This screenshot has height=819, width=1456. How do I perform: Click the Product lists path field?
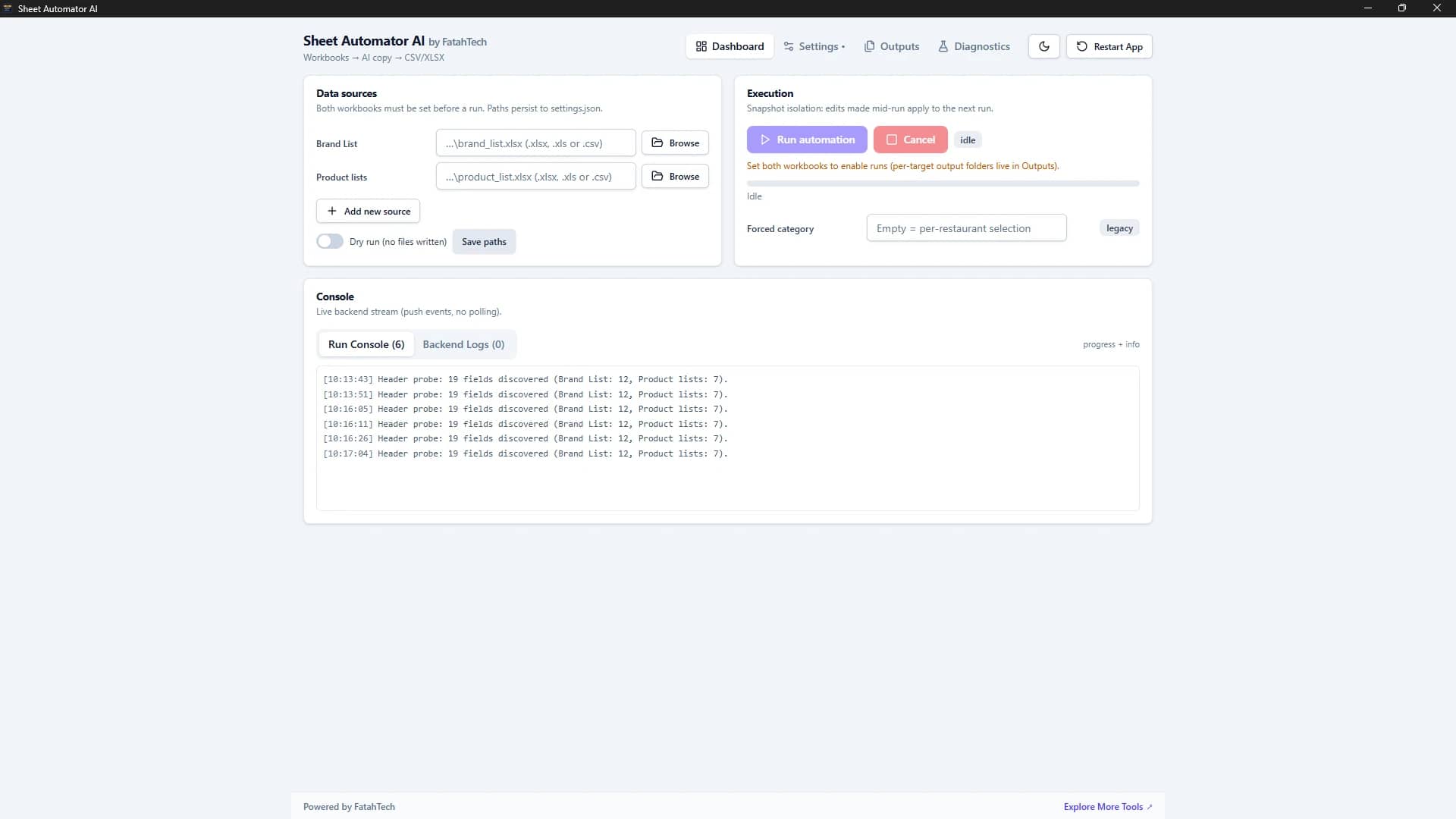535,176
